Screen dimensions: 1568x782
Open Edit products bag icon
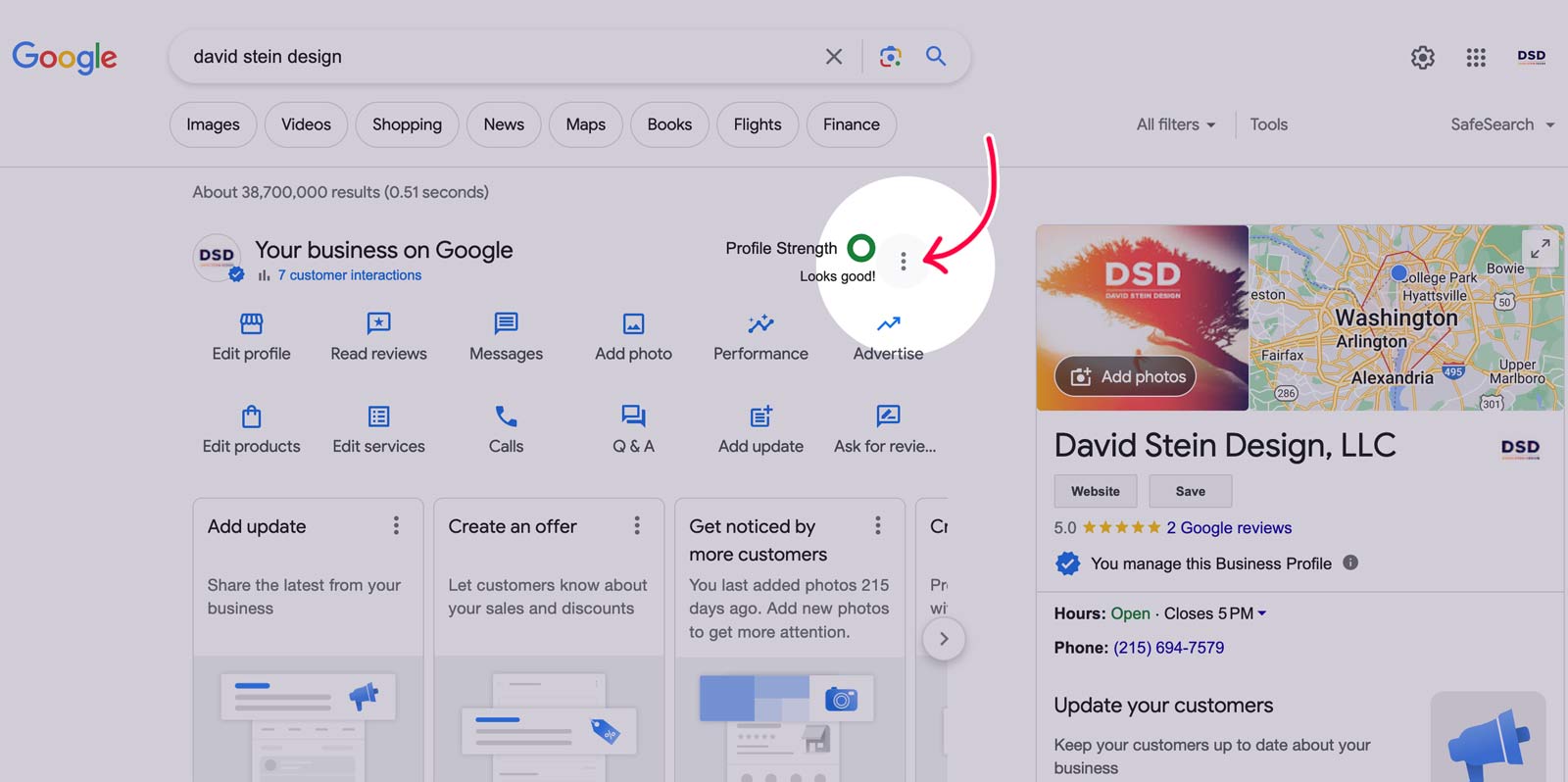tap(252, 415)
